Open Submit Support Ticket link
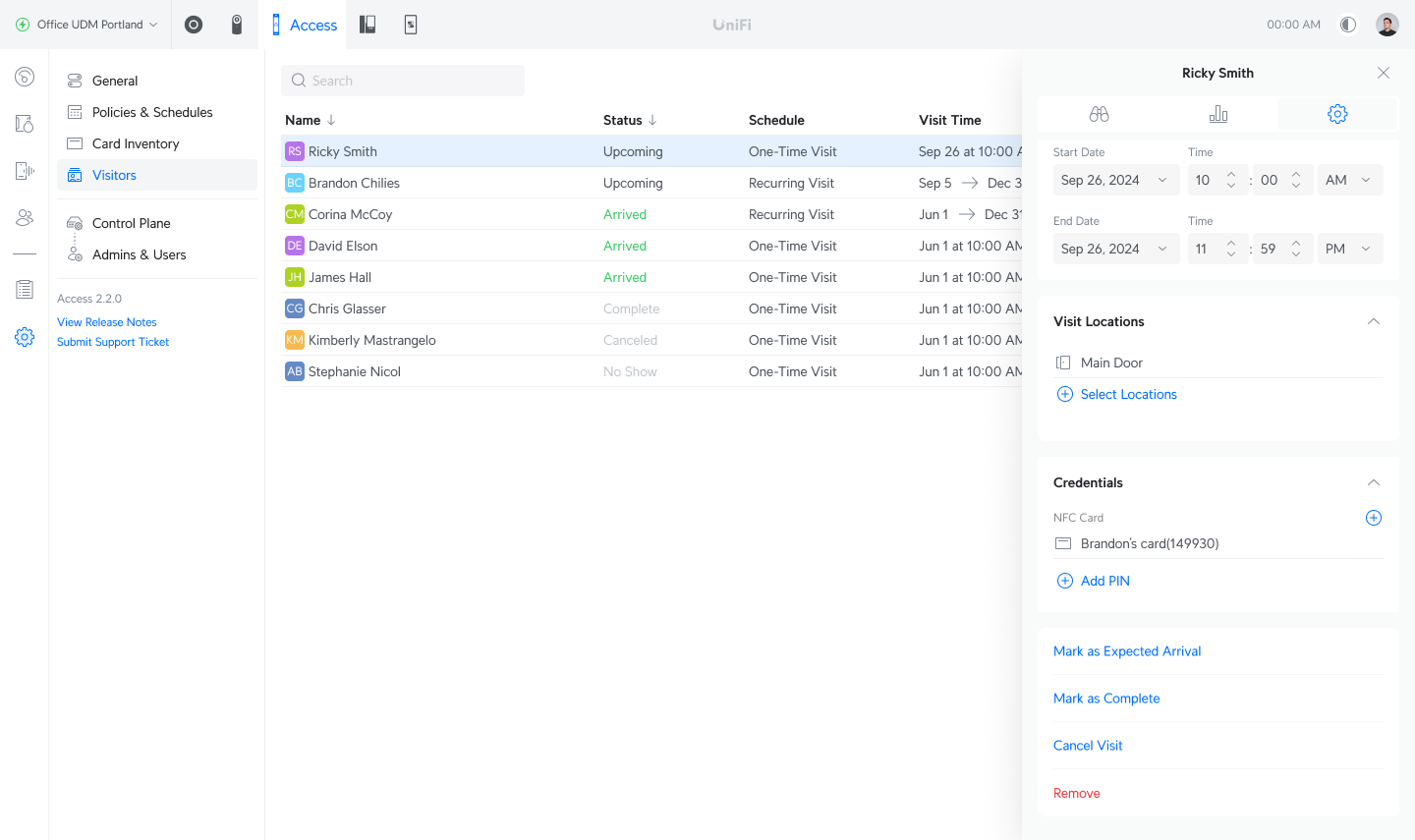1415x840 pixels. [113, 342]
